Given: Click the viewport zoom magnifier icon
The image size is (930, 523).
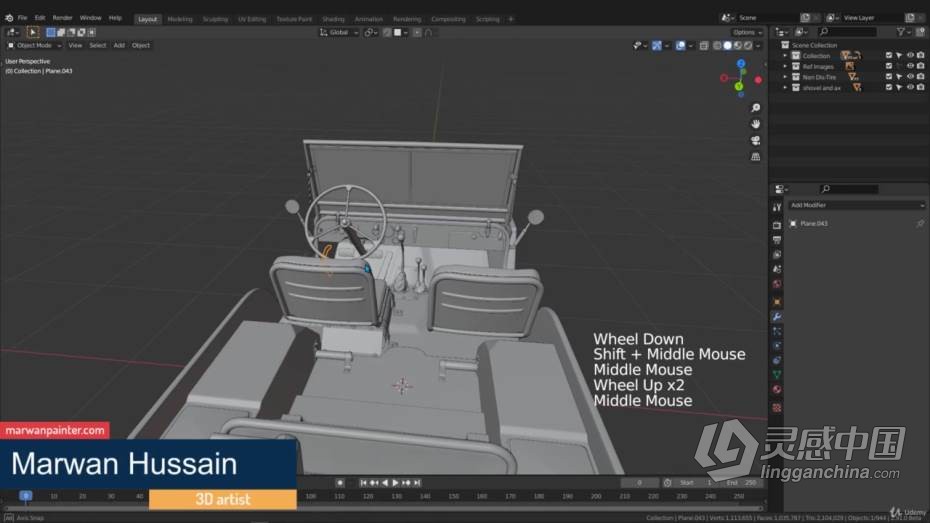Looking at the screenshot, I should pos(756,108).
